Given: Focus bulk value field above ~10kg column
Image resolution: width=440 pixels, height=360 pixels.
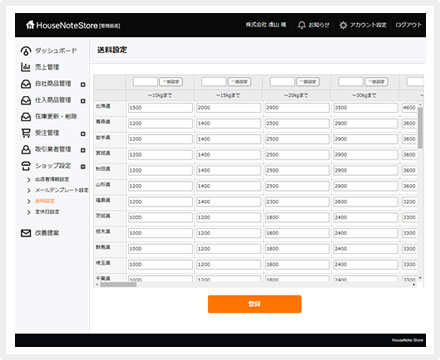Looking at the screenshot, I should [145, 82].
